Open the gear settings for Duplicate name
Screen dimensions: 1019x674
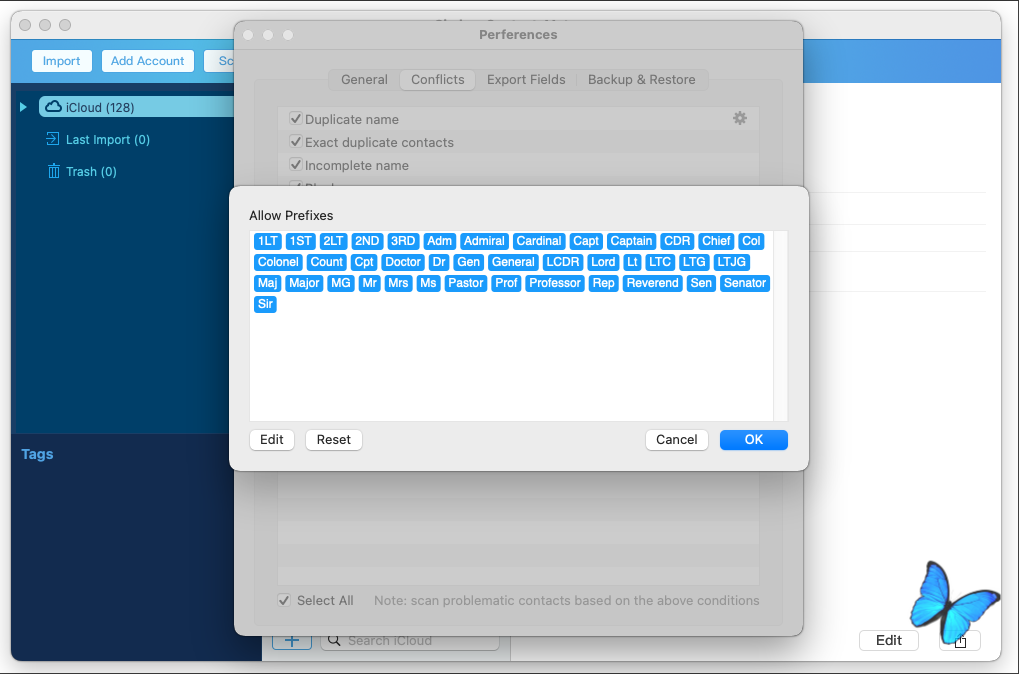tap(740, 118)
